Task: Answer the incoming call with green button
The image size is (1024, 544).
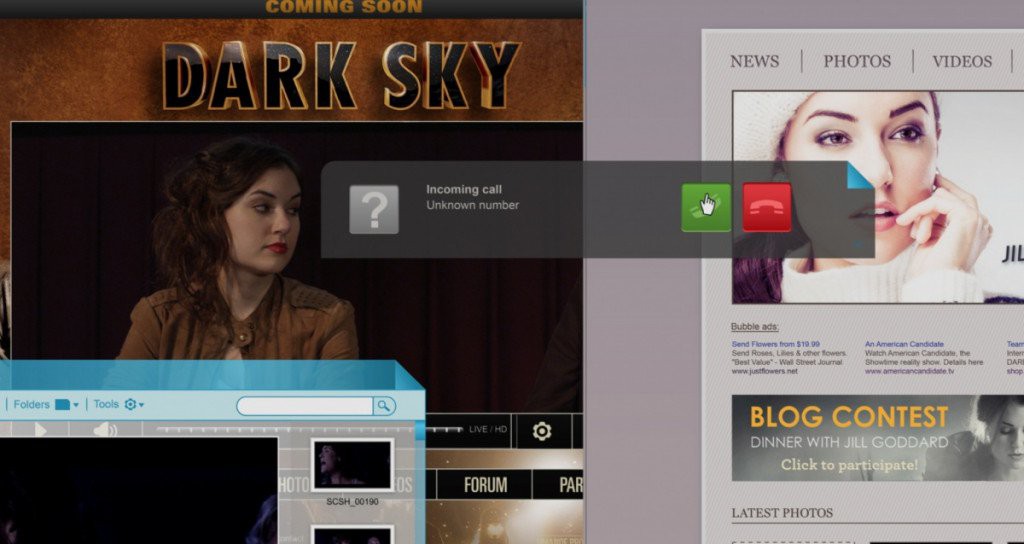Action: point(705,207)
